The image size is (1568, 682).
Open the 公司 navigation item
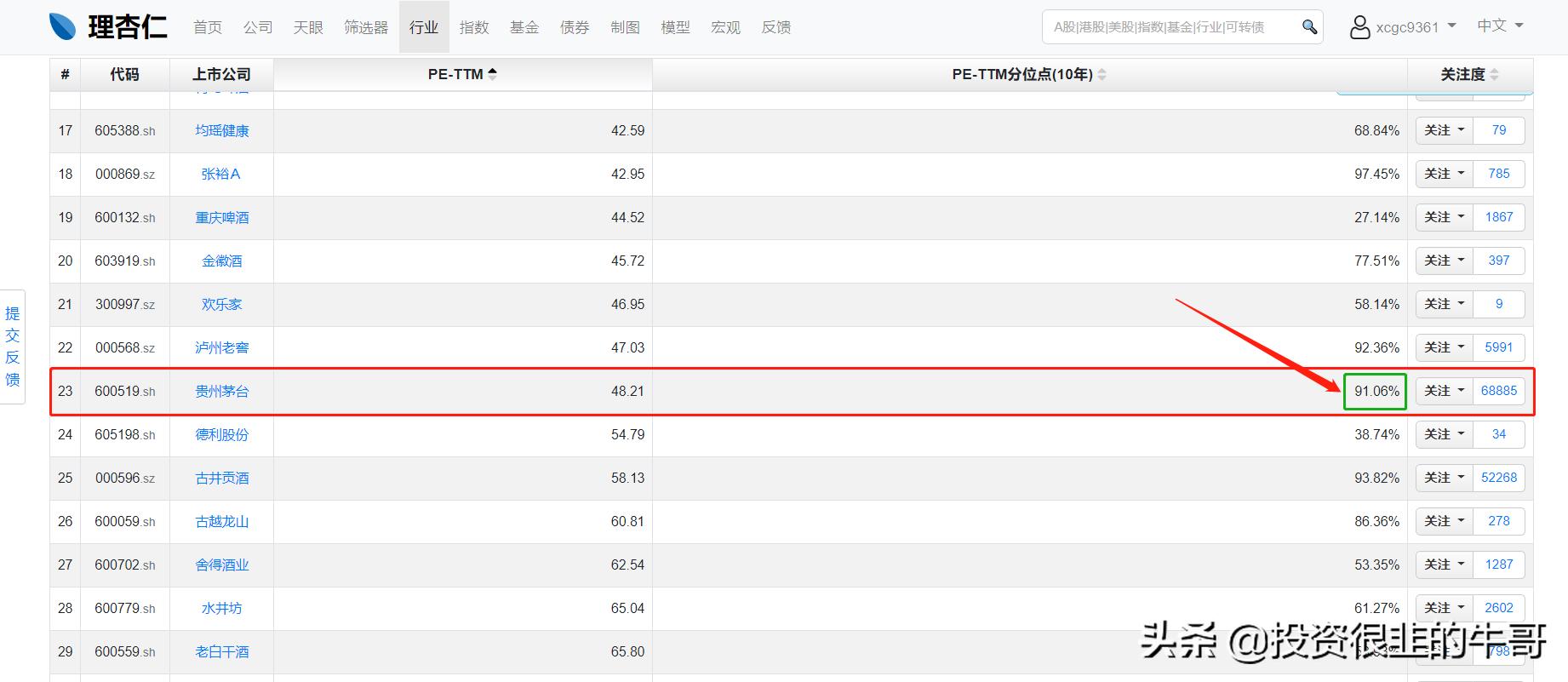pyautogui.click(x=258, y=27)
